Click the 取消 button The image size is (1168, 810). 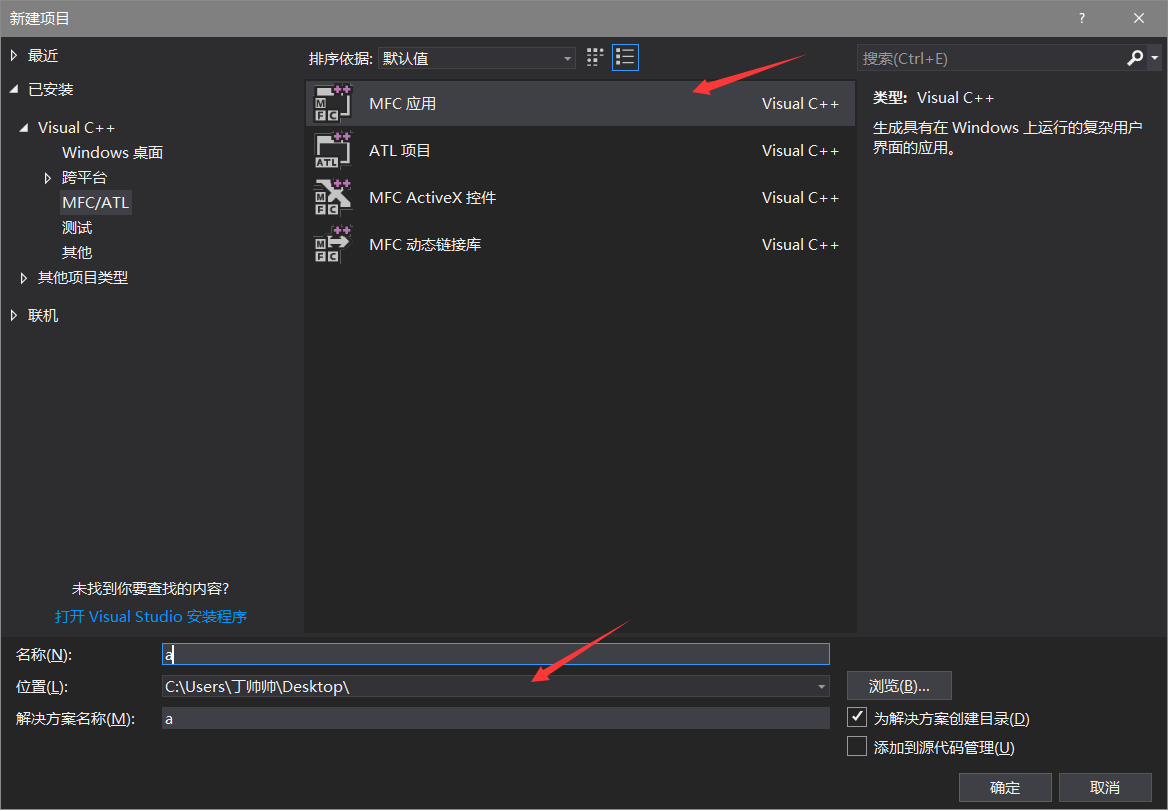click(1105, 788)
